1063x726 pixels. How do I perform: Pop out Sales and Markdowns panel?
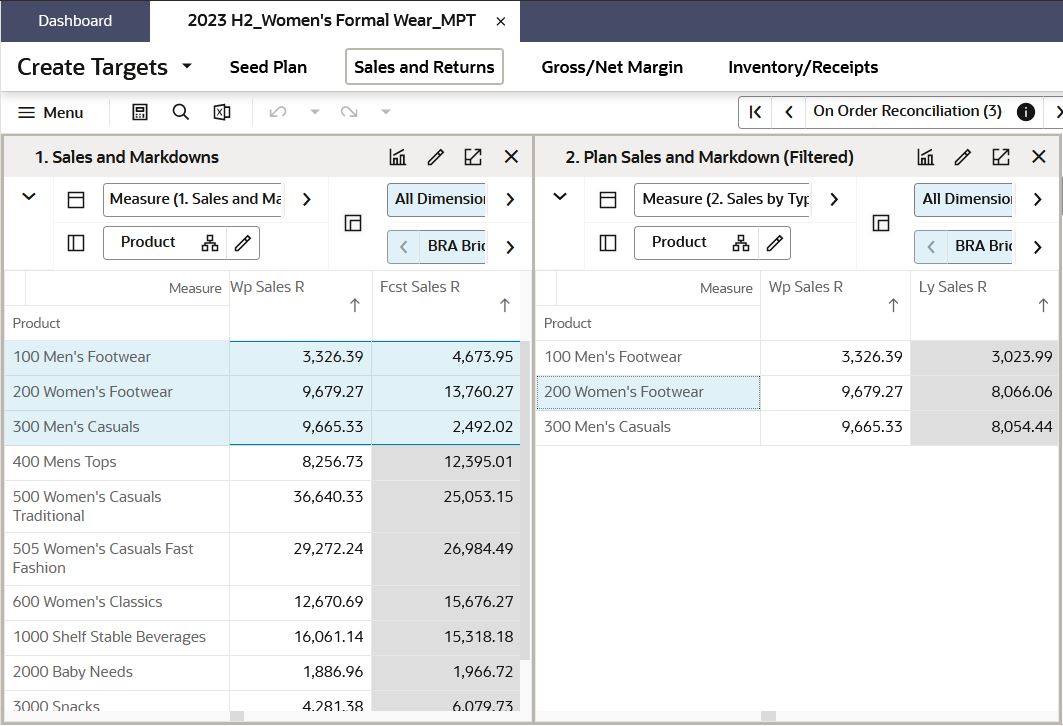[473, 157]
